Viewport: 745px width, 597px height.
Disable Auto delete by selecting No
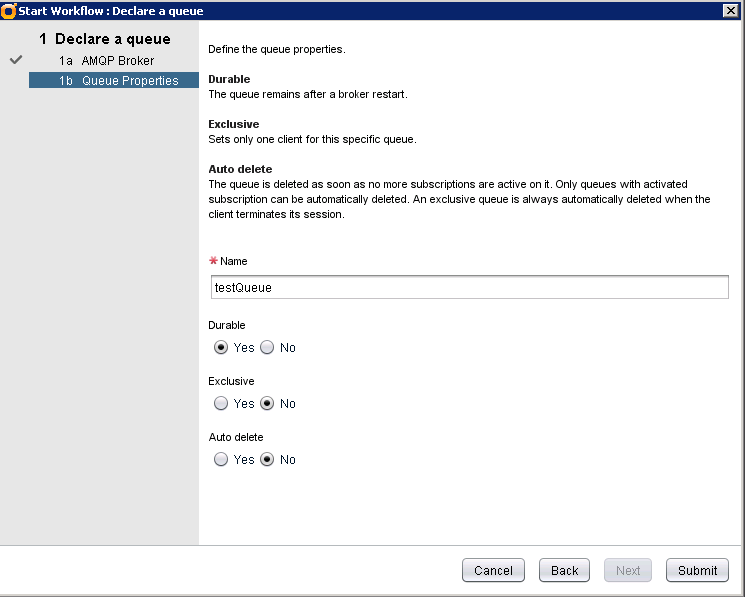267,460
